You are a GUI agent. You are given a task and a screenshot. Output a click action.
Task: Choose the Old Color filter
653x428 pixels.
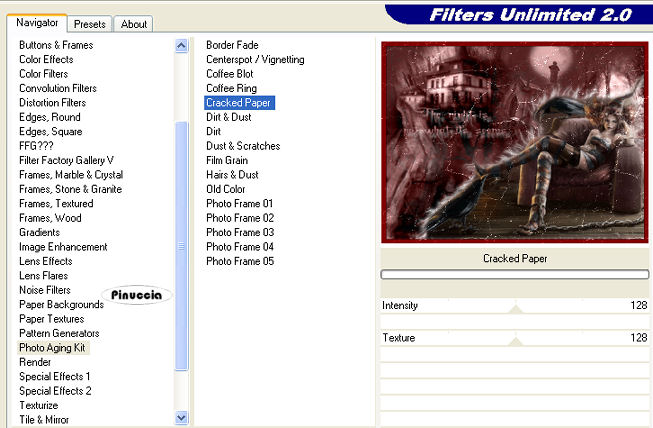pos(226,189)
